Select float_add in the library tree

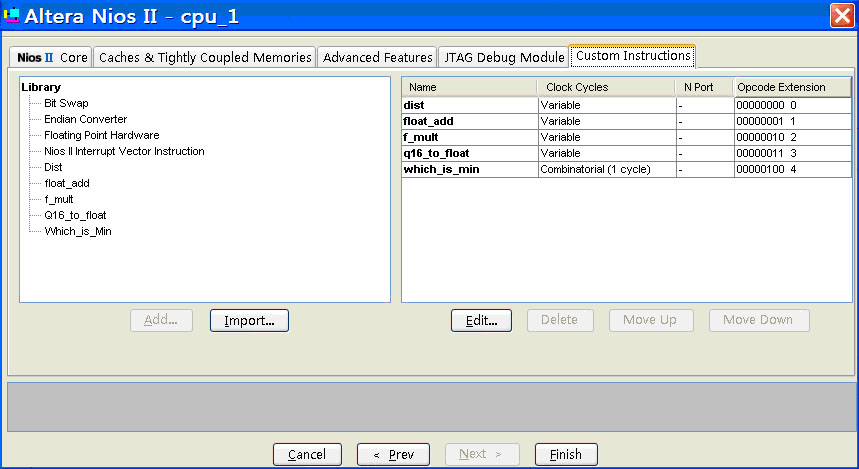pyautogui.click(x=67, y=183)
